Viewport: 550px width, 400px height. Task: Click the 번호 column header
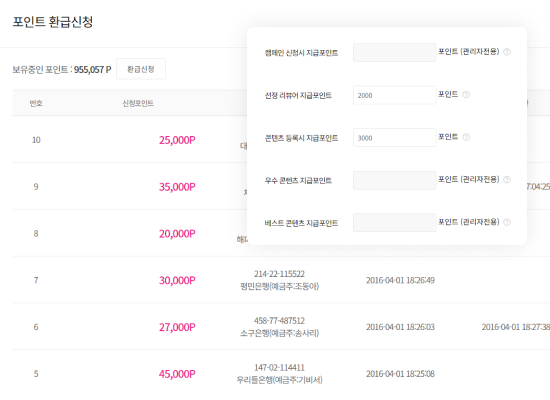point(36,103)
